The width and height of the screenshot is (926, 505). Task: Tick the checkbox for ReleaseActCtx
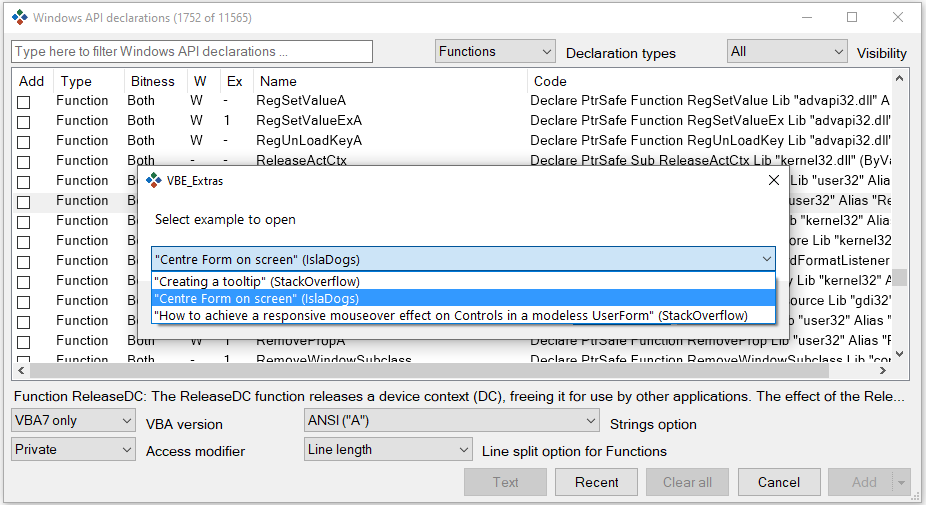24,162
